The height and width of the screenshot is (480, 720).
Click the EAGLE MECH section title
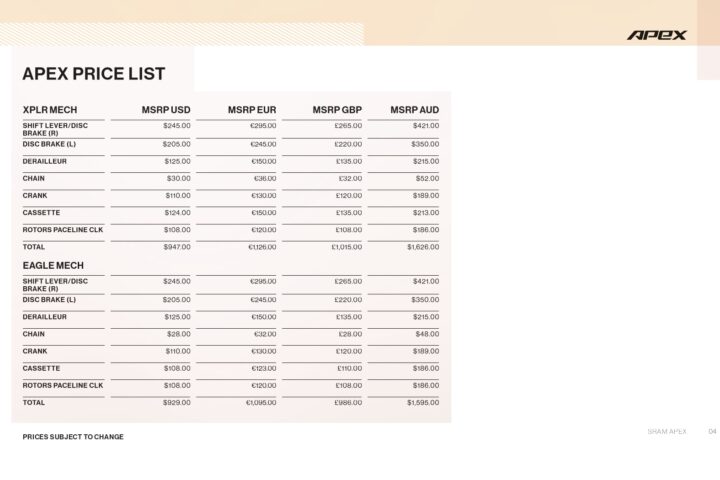(x=52, y=265)
